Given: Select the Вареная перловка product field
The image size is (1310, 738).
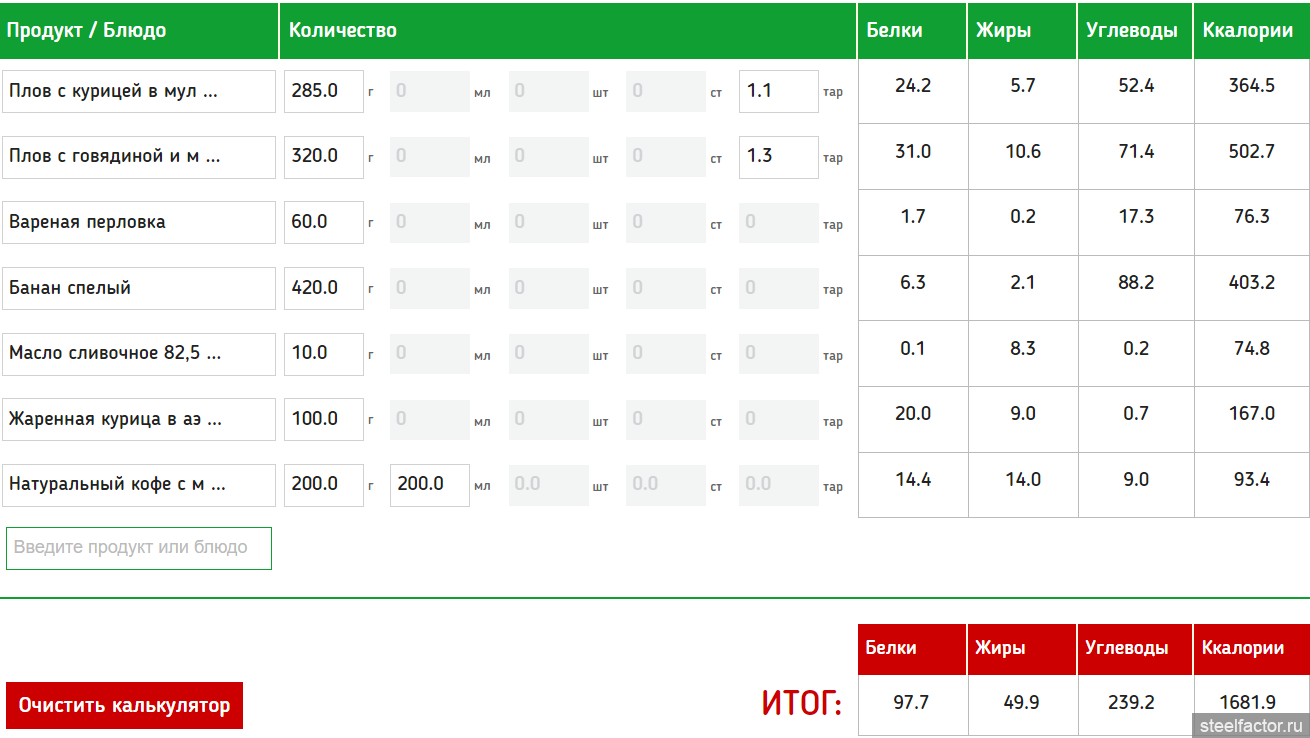Looking at the screenshot, I should click(139, 222).
